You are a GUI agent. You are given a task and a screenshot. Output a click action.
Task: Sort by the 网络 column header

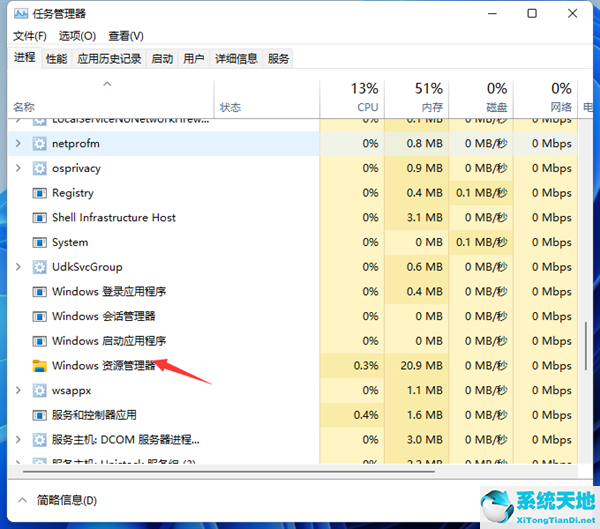[546, 98]
